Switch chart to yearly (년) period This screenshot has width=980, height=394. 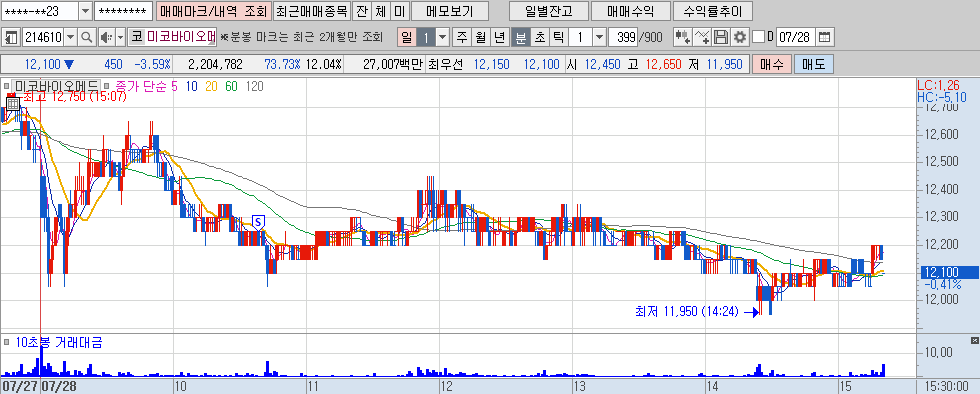click(499, 38)
